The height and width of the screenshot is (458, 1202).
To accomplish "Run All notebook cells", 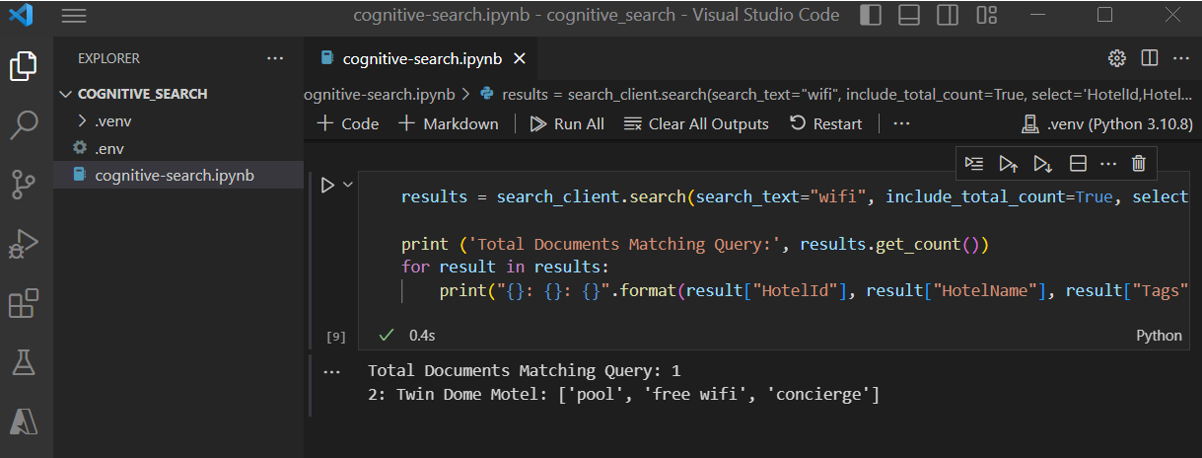I will tap(567, 124).
